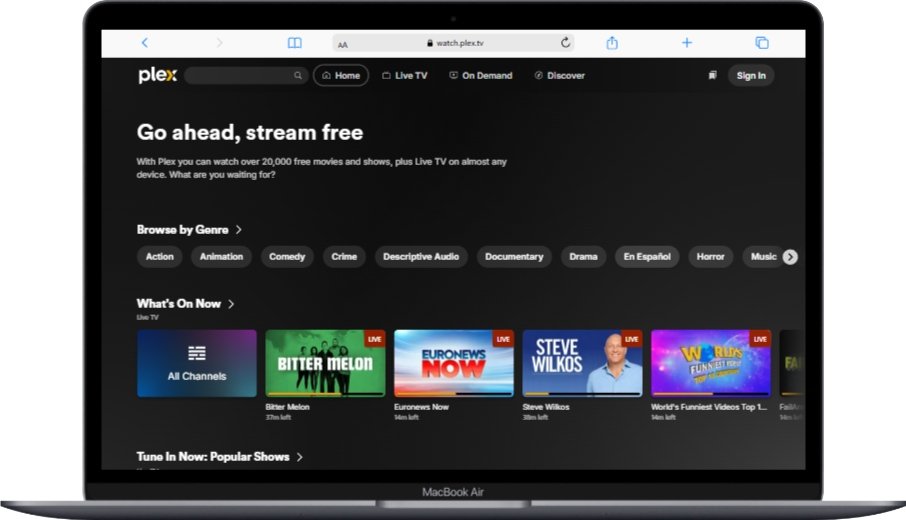Screen dimensions: 906x520
Task: Expand Tune In Now: Popular Shows chevron
Action: coord(299,457)
